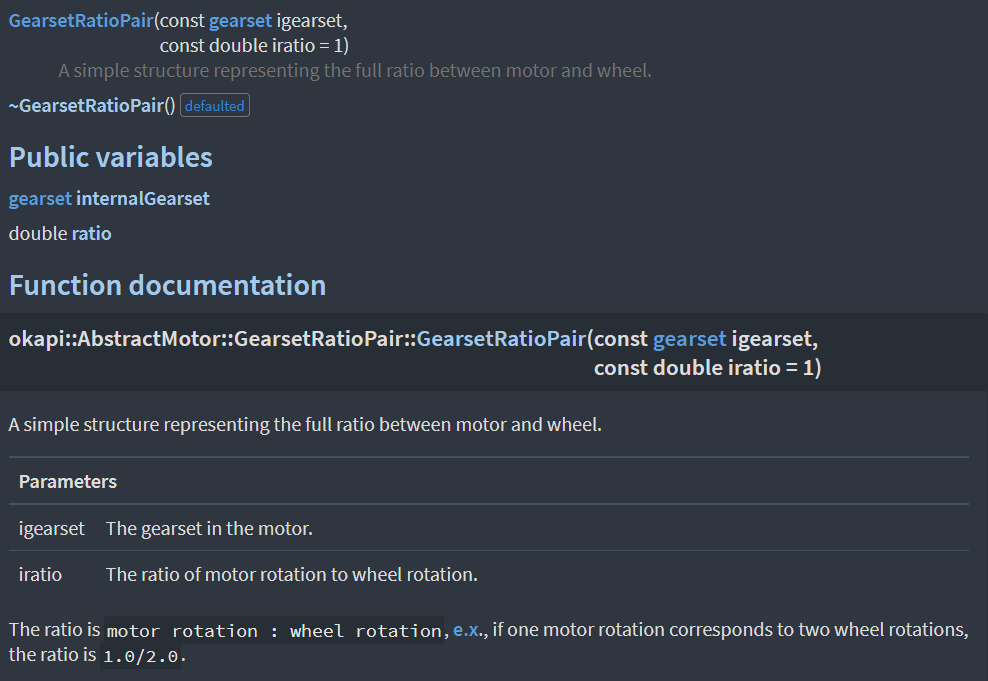Click 'The gearset in the motor.' description
This screenshot has width=988, height=681.
(209, 529)
